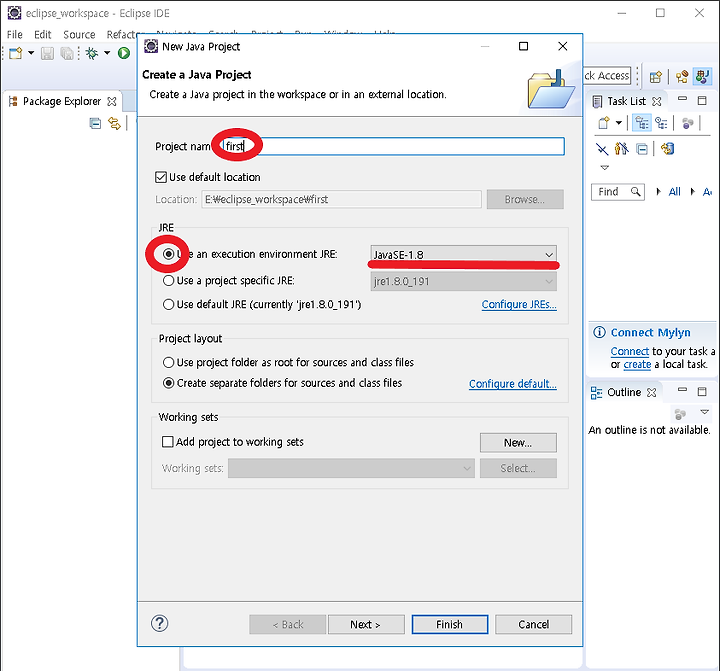Click the create local task link
This screenshot has height=671, width=720.
click(637, 365)
